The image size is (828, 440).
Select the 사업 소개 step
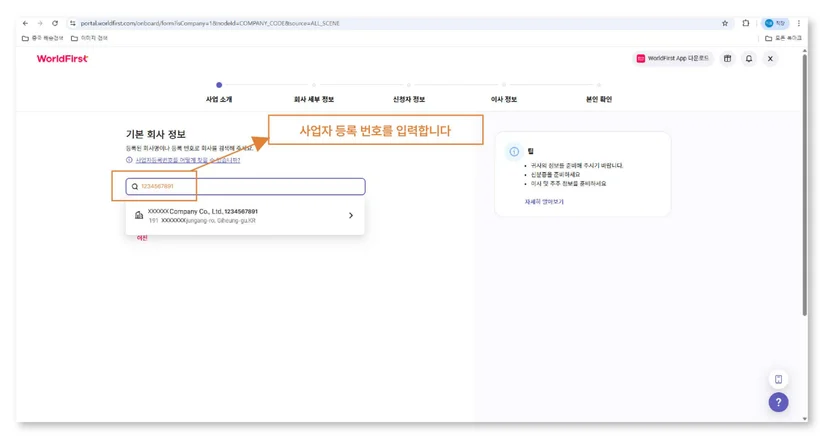219,99
